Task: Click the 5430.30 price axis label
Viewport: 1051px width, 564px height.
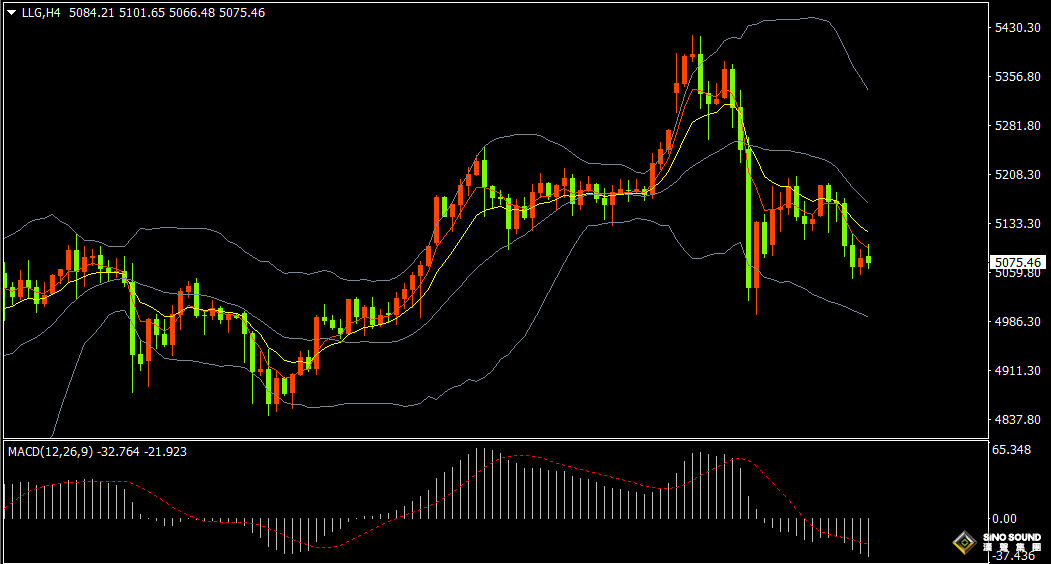Action: click(1016, 28)
